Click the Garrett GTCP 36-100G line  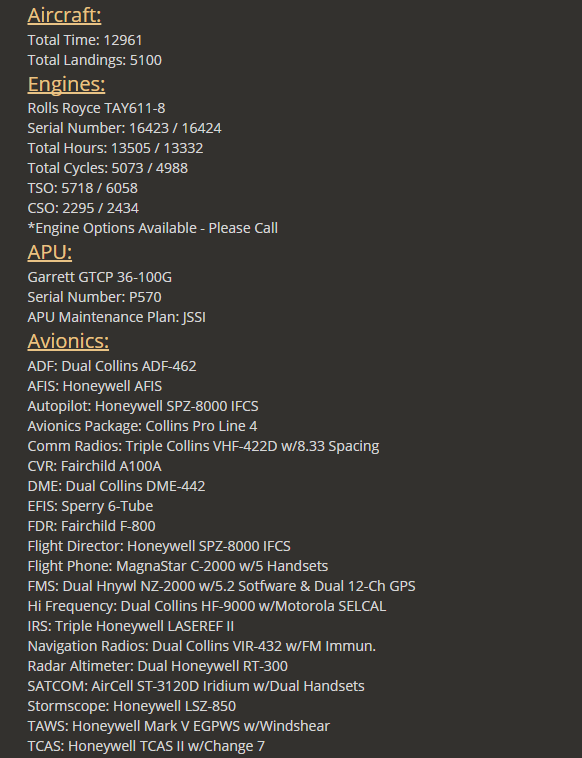click(x=100, y=277)
